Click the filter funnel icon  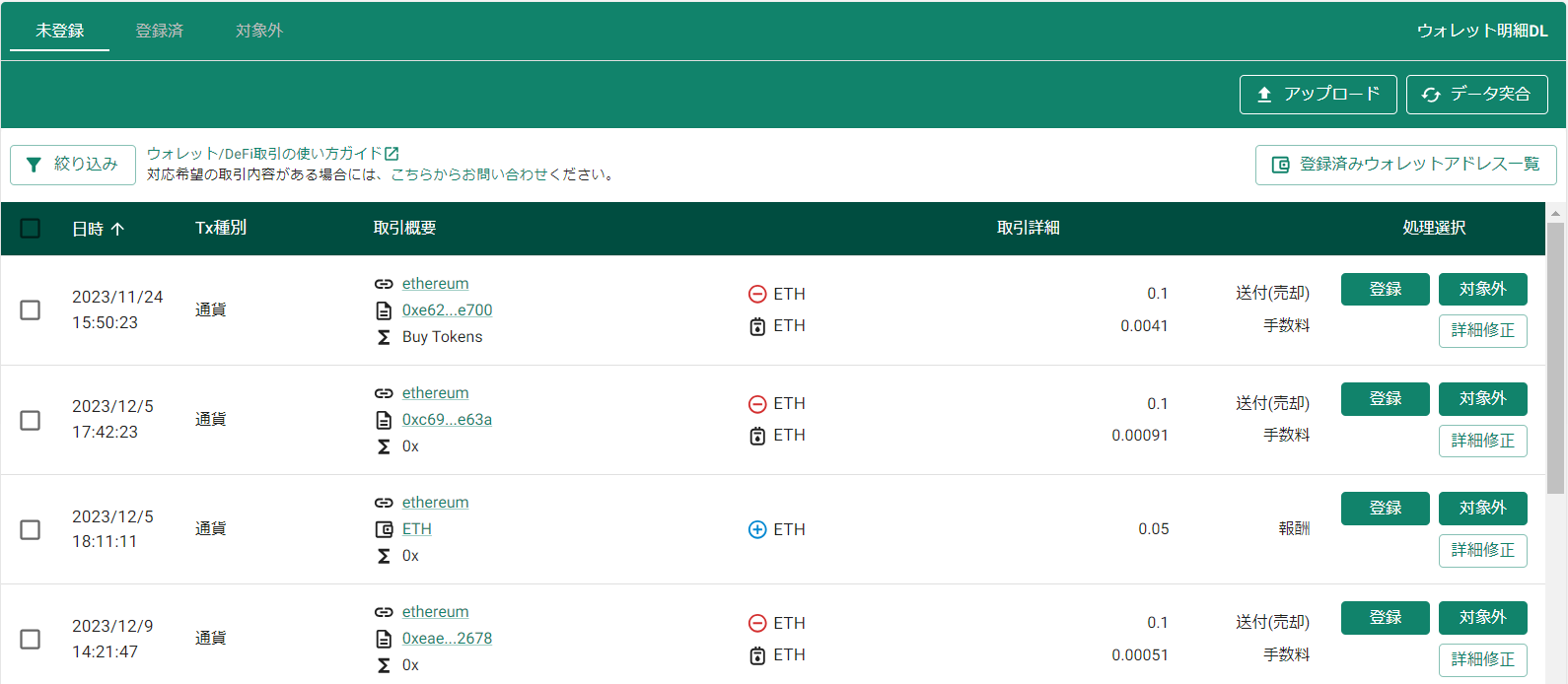tap(34, 165)
